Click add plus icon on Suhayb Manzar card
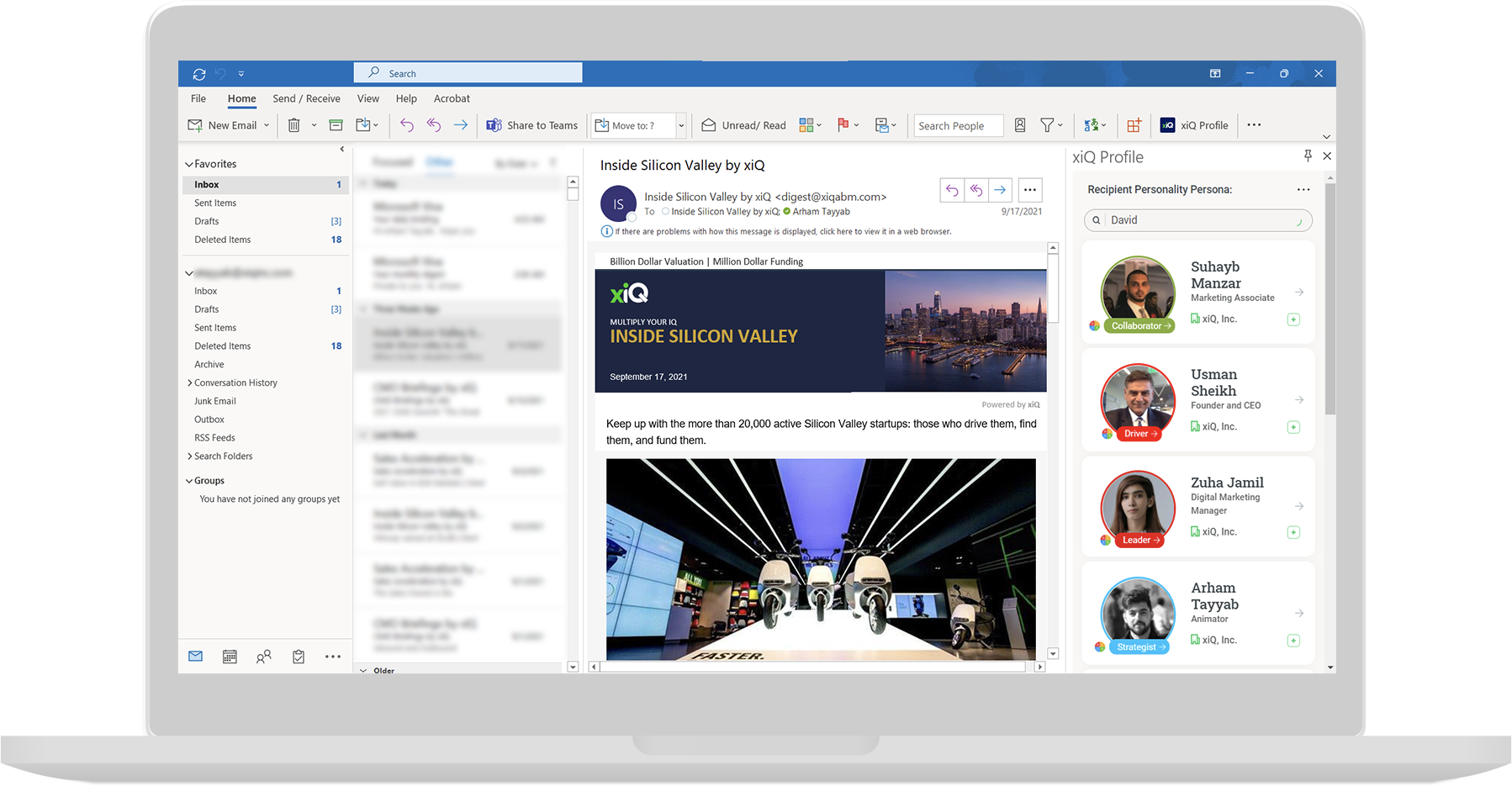 (x=1294, y=319)
